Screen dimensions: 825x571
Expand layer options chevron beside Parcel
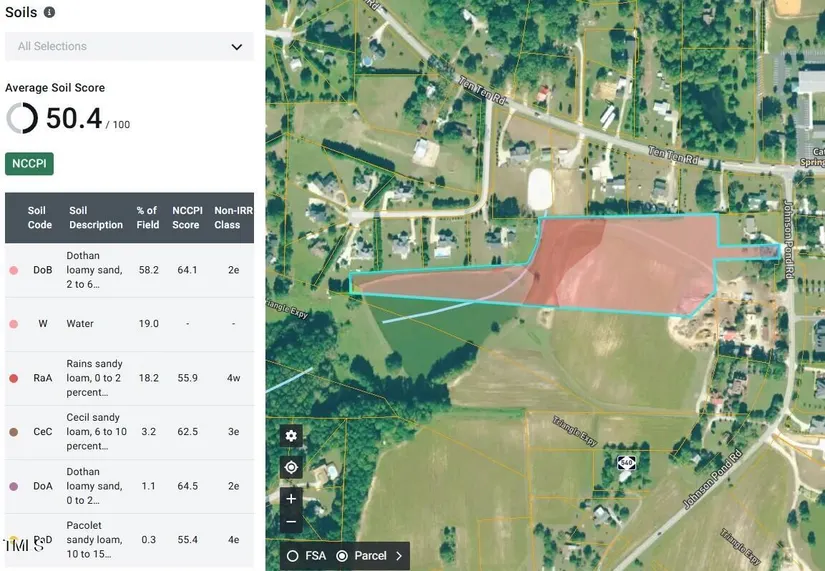pos(399,556)
